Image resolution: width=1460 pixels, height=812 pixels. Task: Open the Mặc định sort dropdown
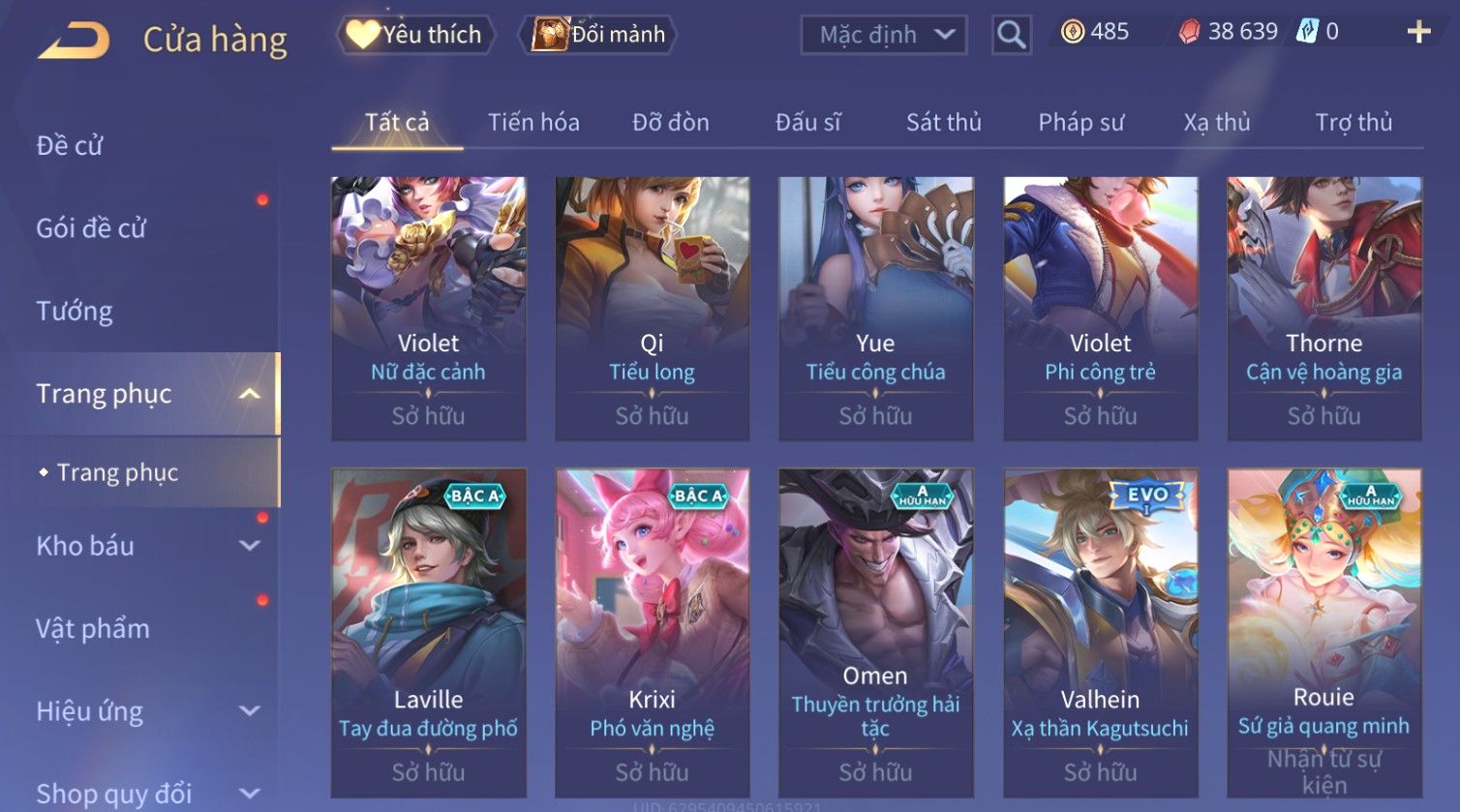click(x=883, y=35)
